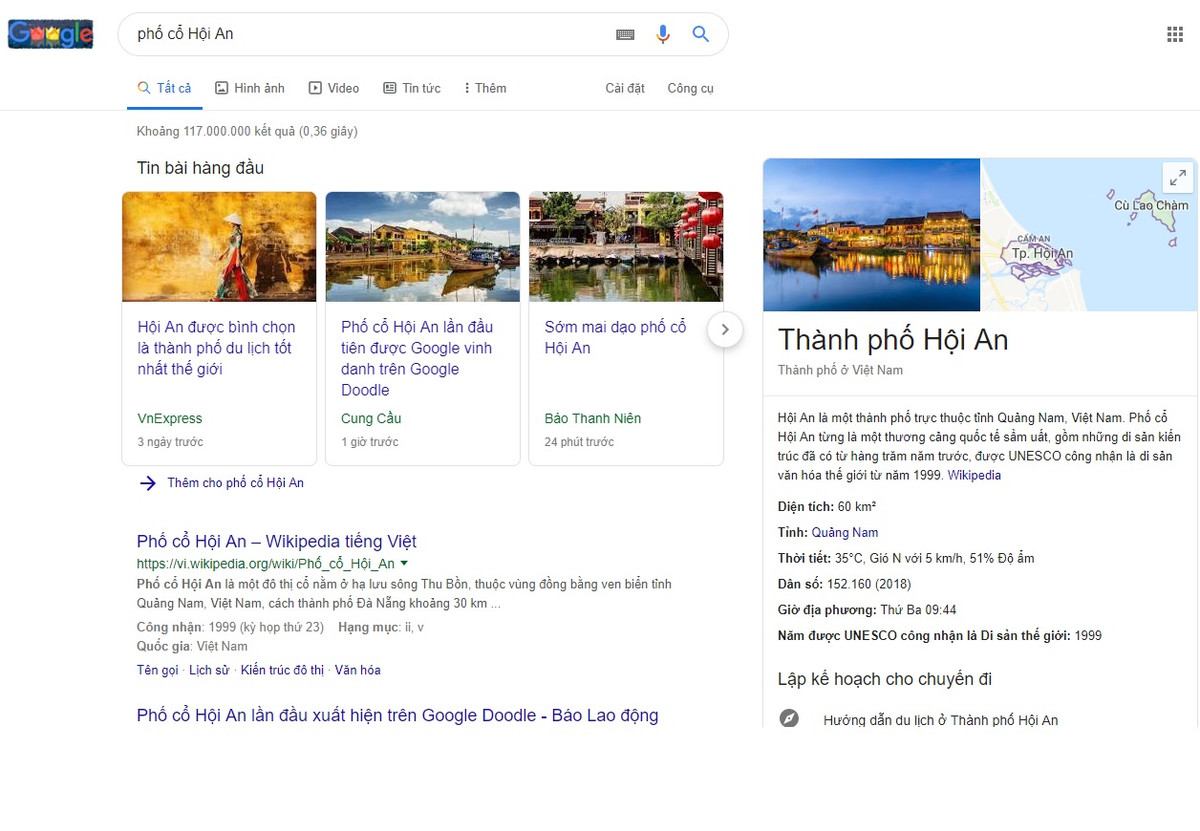Screen dimensions: 1200x831
Task: Click the Tin tức newspaper icon
Action: (389, 88)
